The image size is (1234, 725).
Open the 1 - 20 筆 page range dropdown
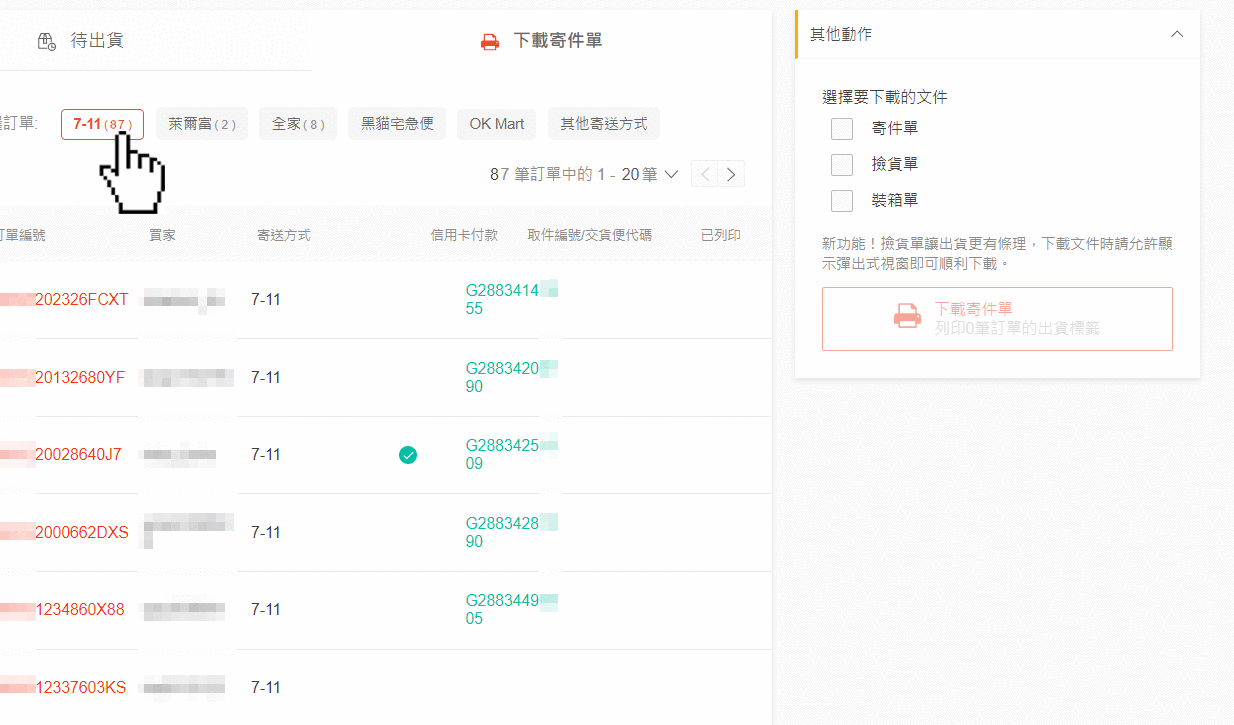pos(670,175)
